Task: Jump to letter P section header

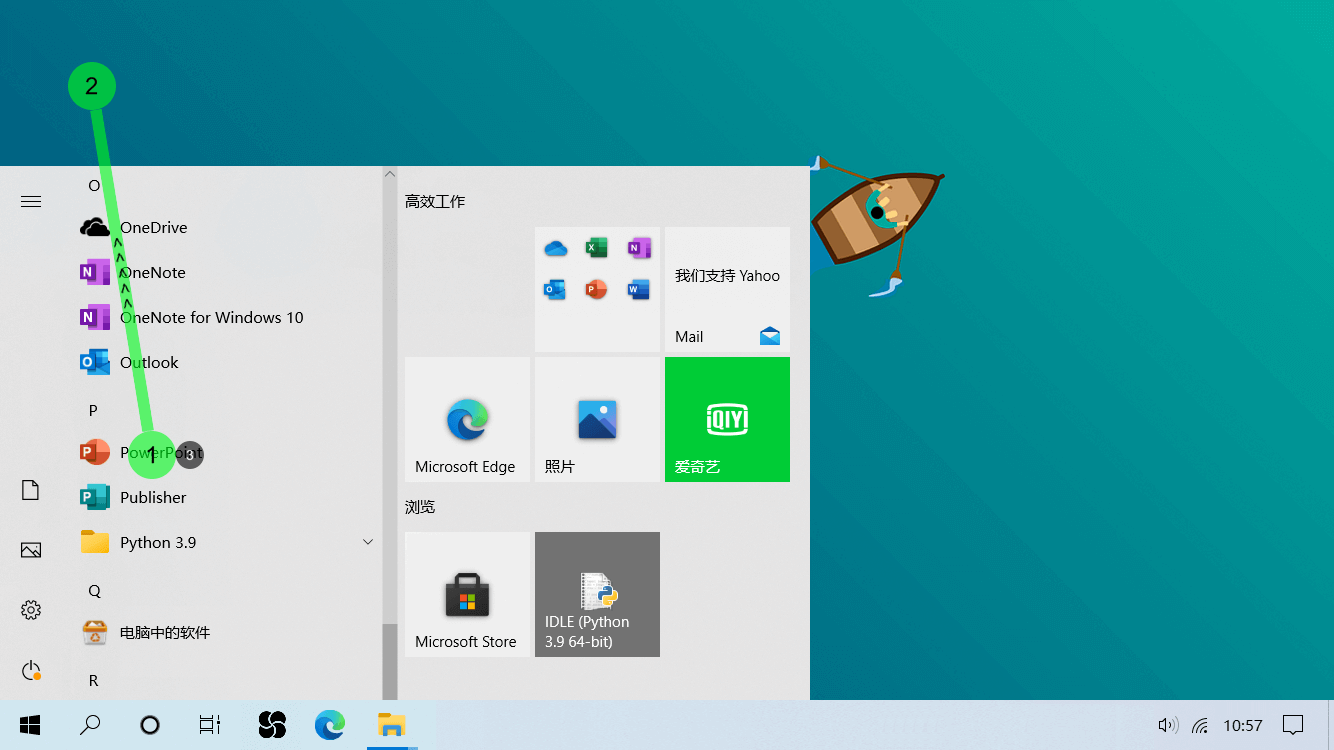Action: pyautogui.click(x=93, y=410)
